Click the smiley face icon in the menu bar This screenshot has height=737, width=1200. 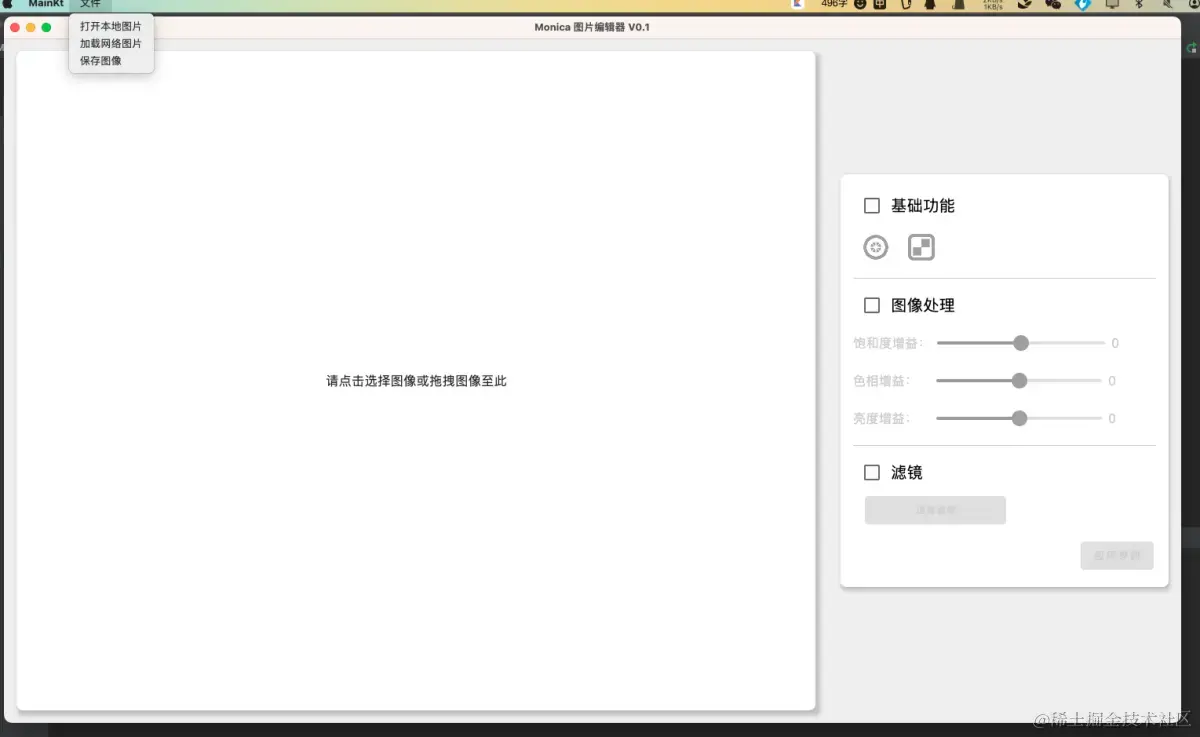pos(859,4)
